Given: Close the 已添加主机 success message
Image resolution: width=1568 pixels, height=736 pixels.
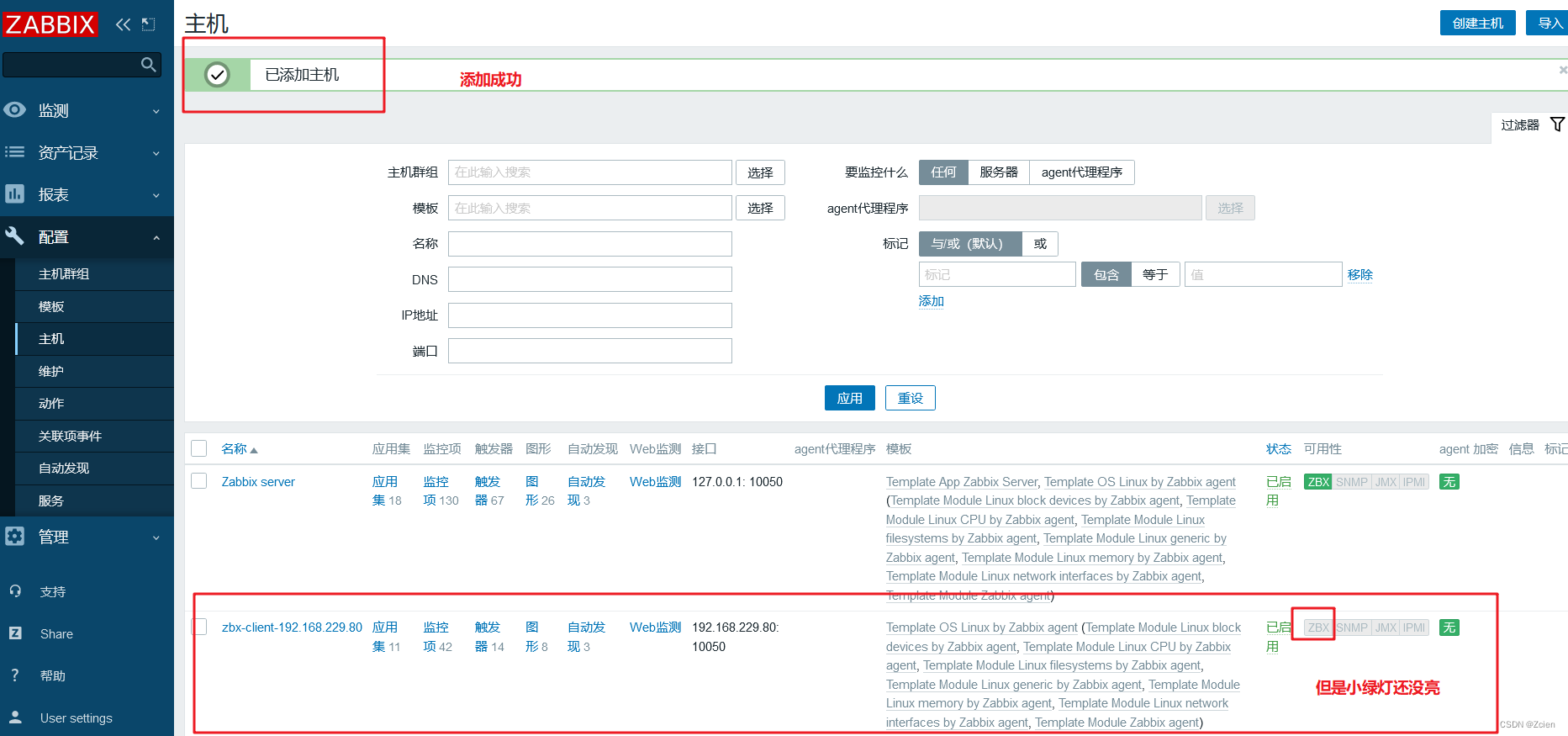Looking at the screenshot, I should point(1563,70).
